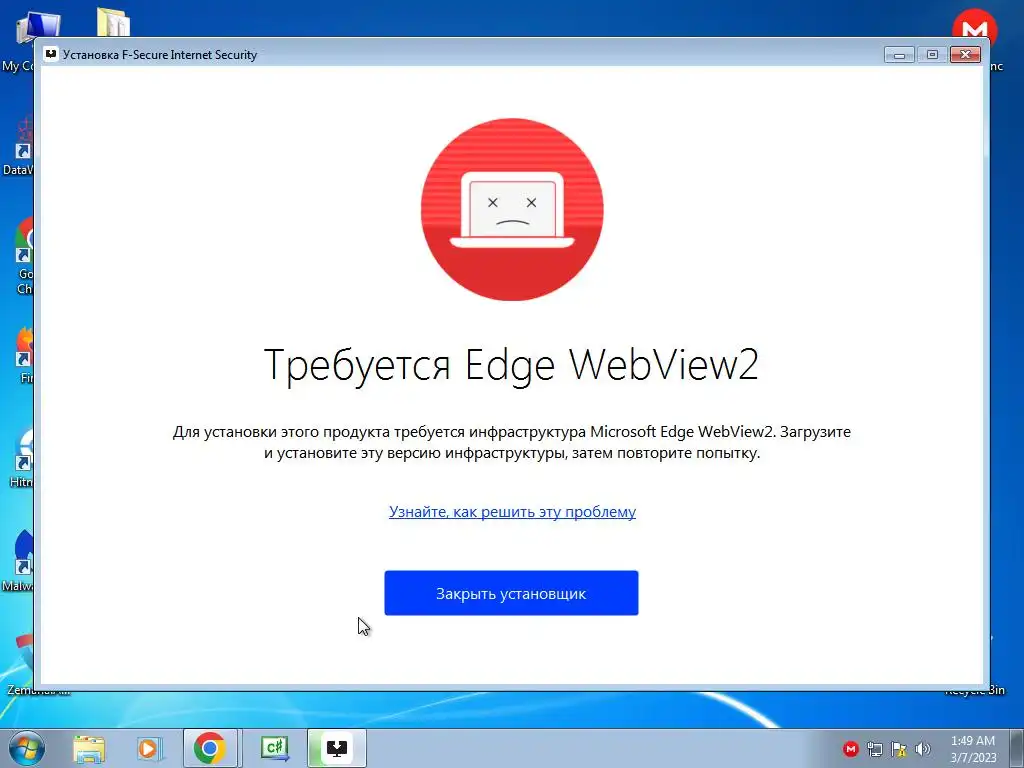Image resolution: width=1024 pixels, height=768 pixels.
Task: Open the Узнайте, как решить эту проблему link
Action: point(512,512)
